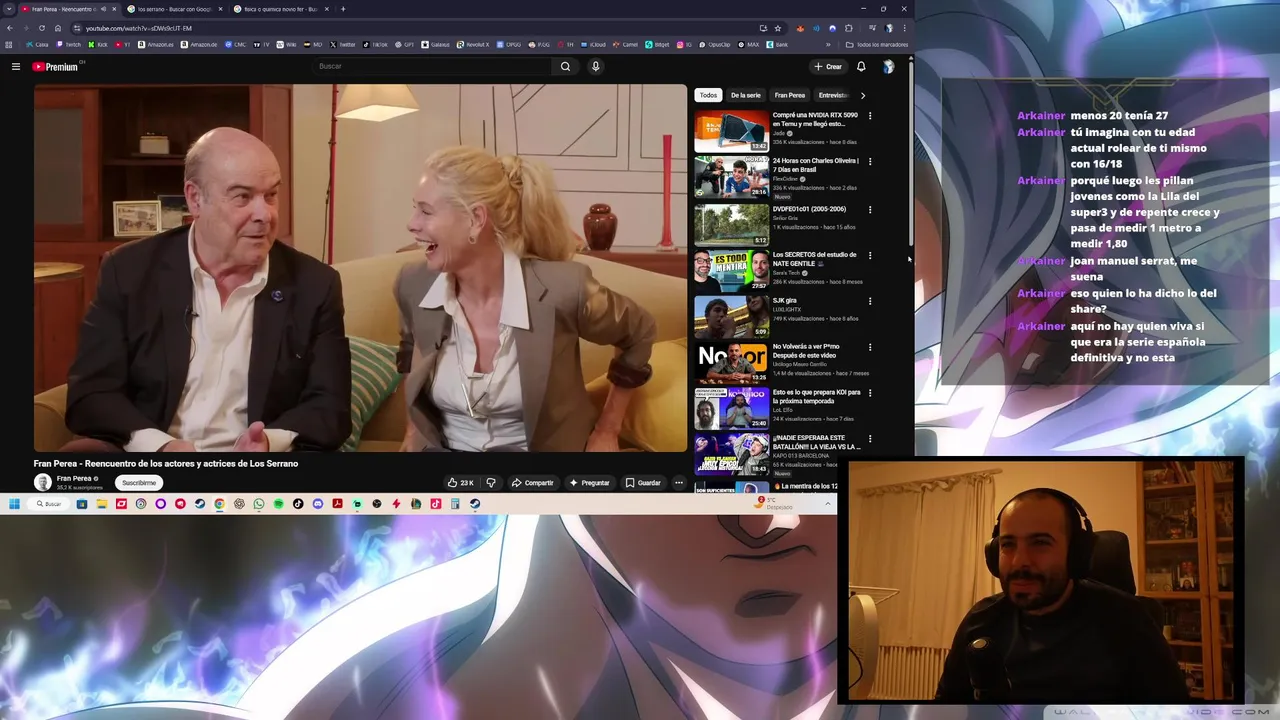
Task: Go back with the browser back arrow
Action: (9, 28)
